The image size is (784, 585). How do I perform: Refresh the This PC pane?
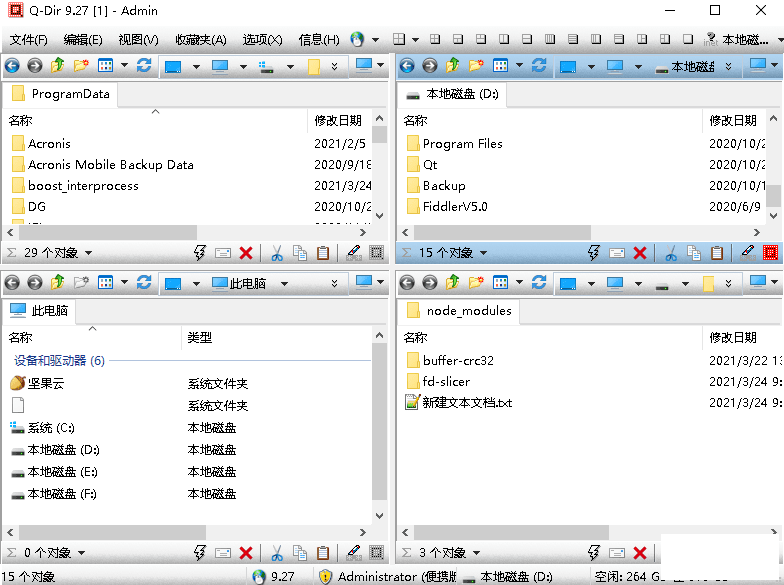coord(144,283)
